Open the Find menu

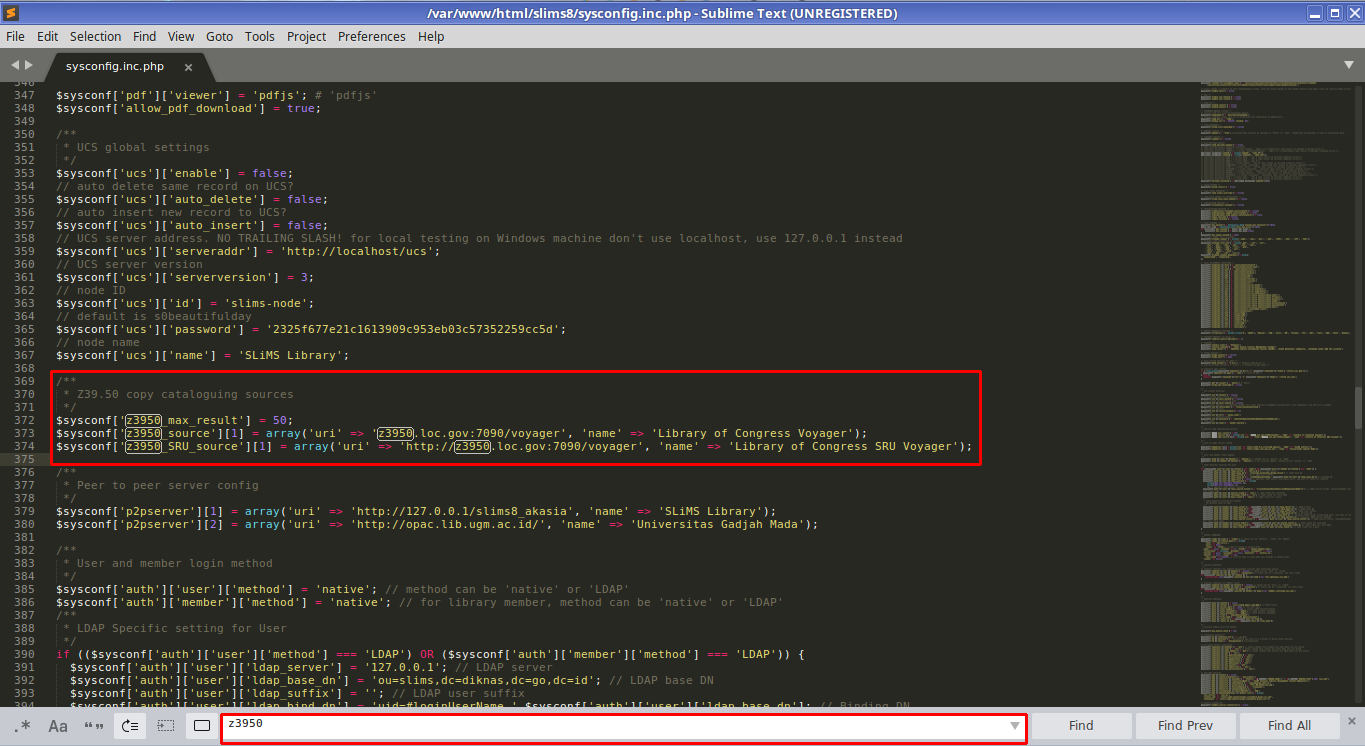click(144, 36)
